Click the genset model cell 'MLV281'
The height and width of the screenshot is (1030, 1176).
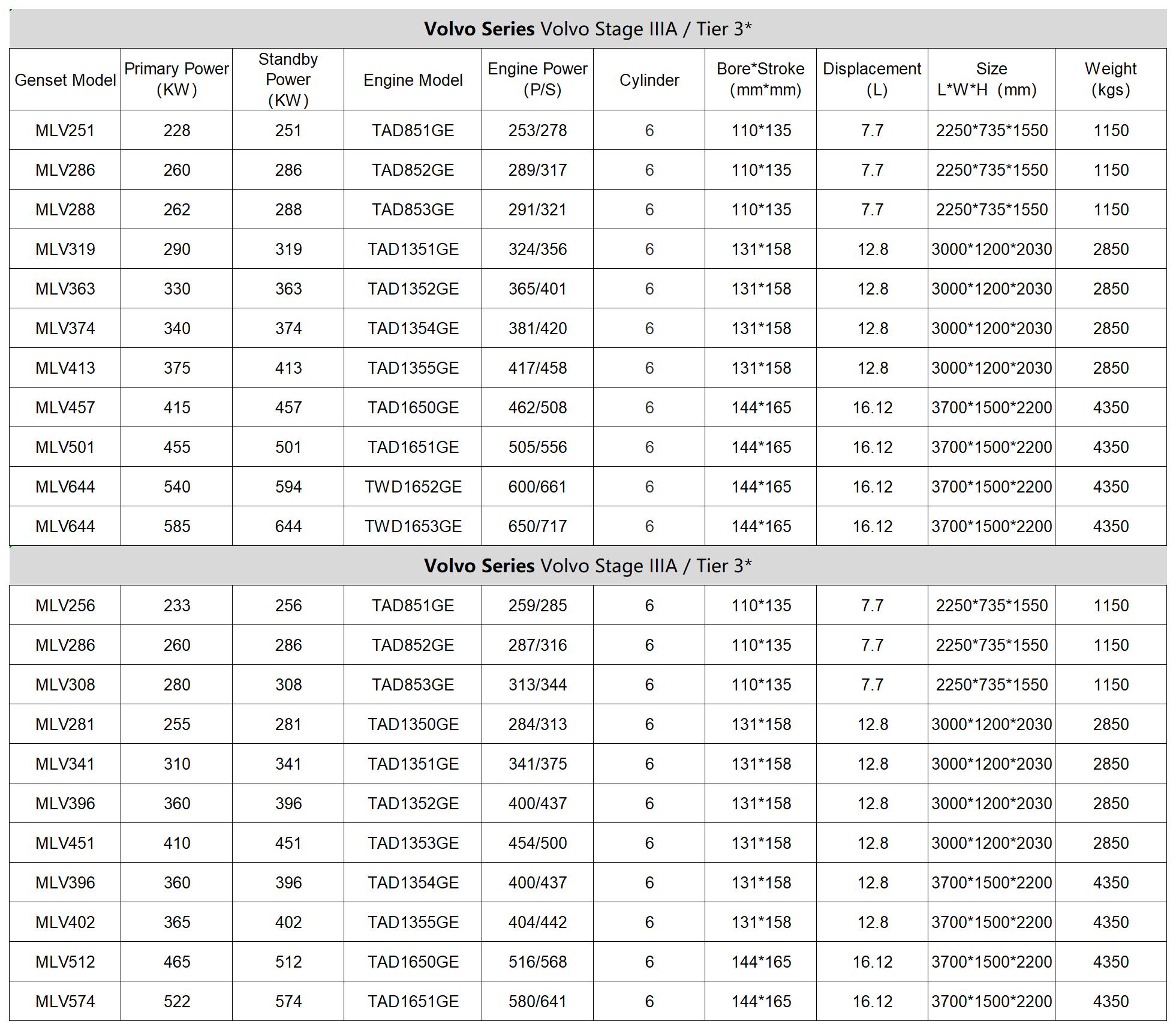tap(65, 724)
